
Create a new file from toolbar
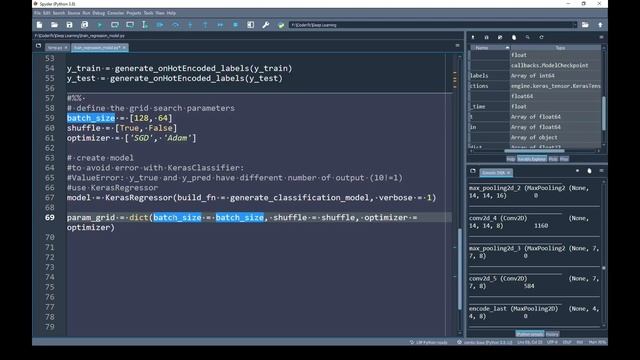pos(39,25)
